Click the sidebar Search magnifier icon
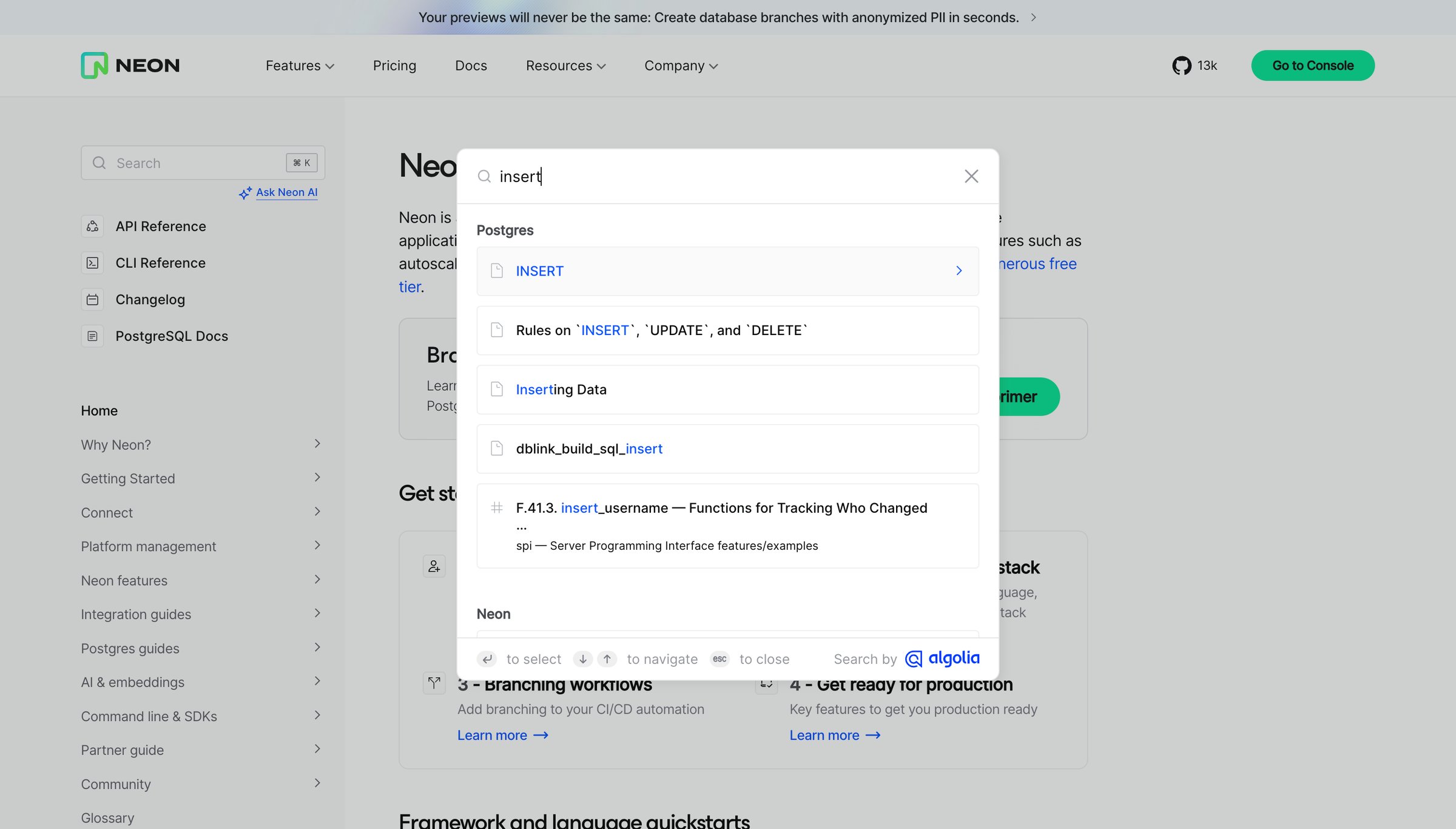Image resolution: width=1456 pixels, height=829 pixels. (99, 163)
